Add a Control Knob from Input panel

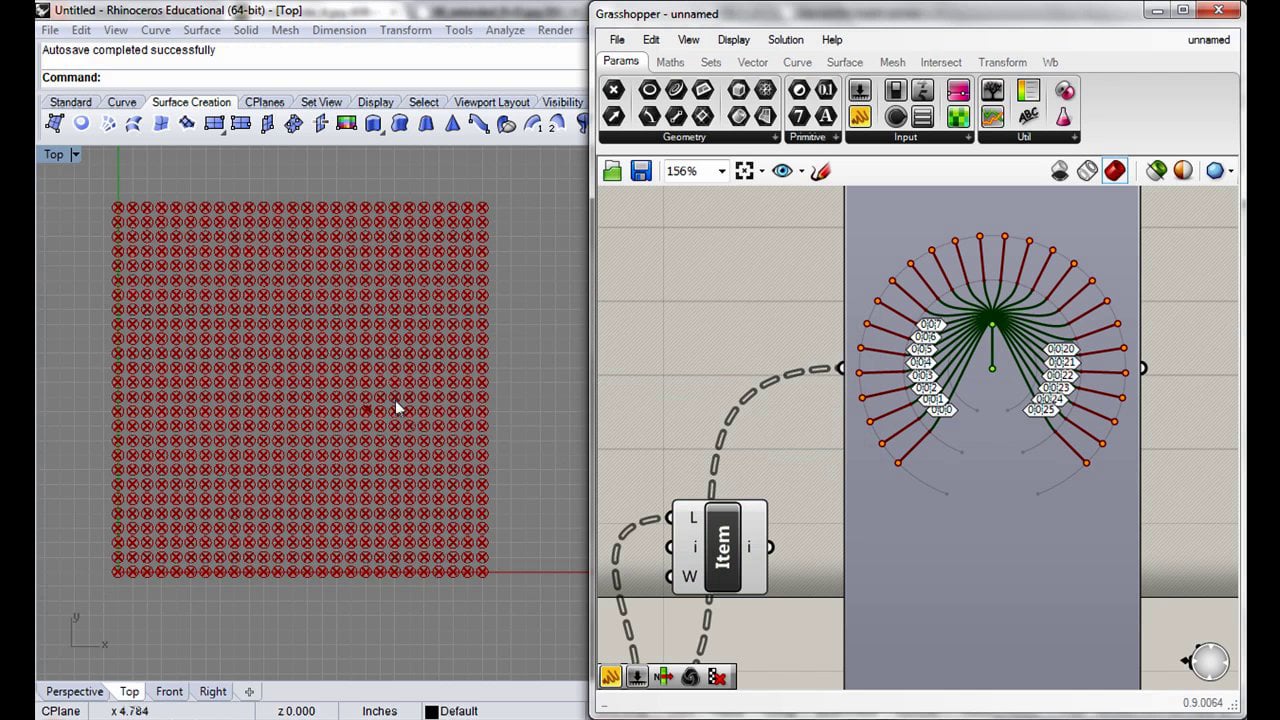point(896,116)
